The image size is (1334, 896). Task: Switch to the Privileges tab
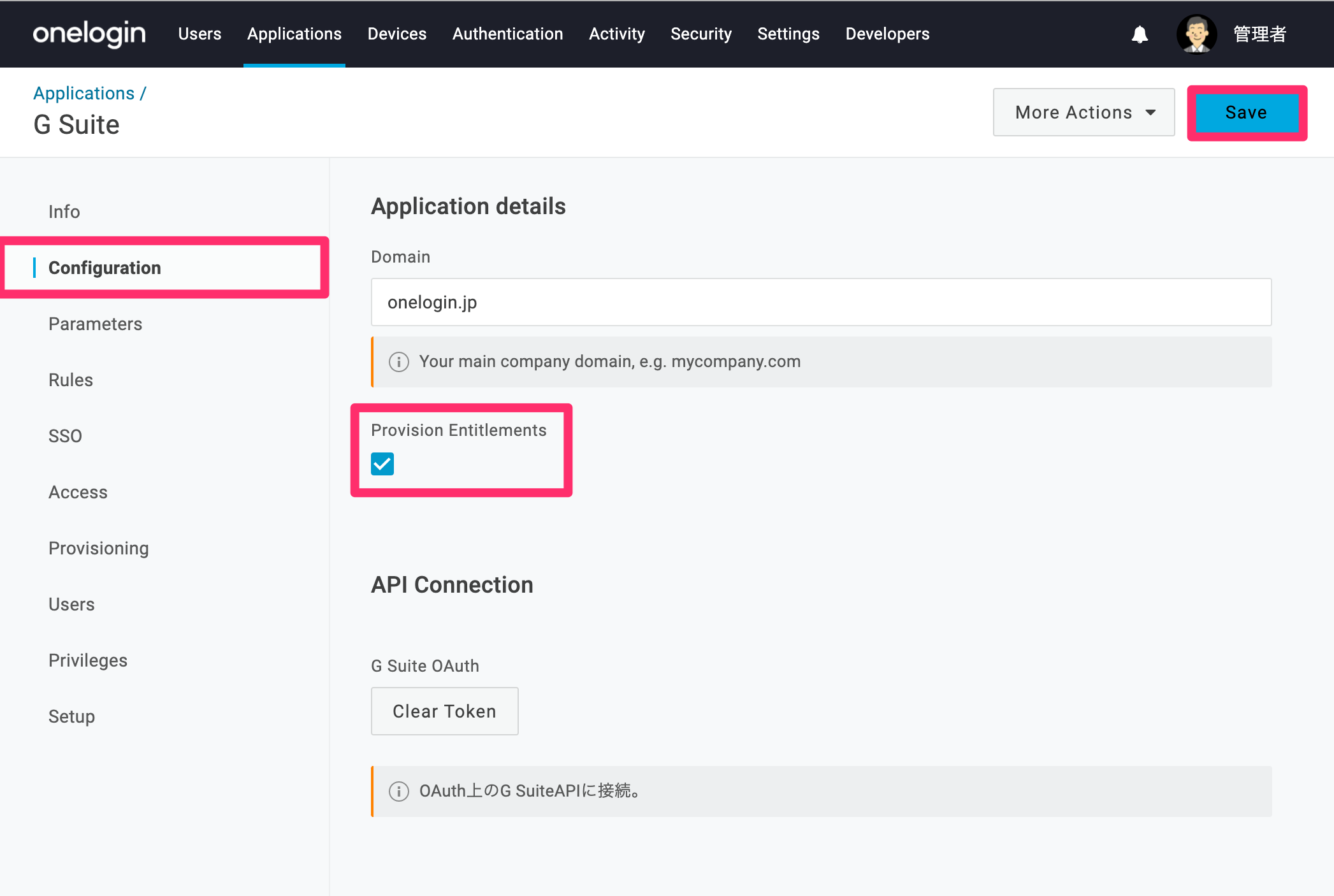coord(88,660)
